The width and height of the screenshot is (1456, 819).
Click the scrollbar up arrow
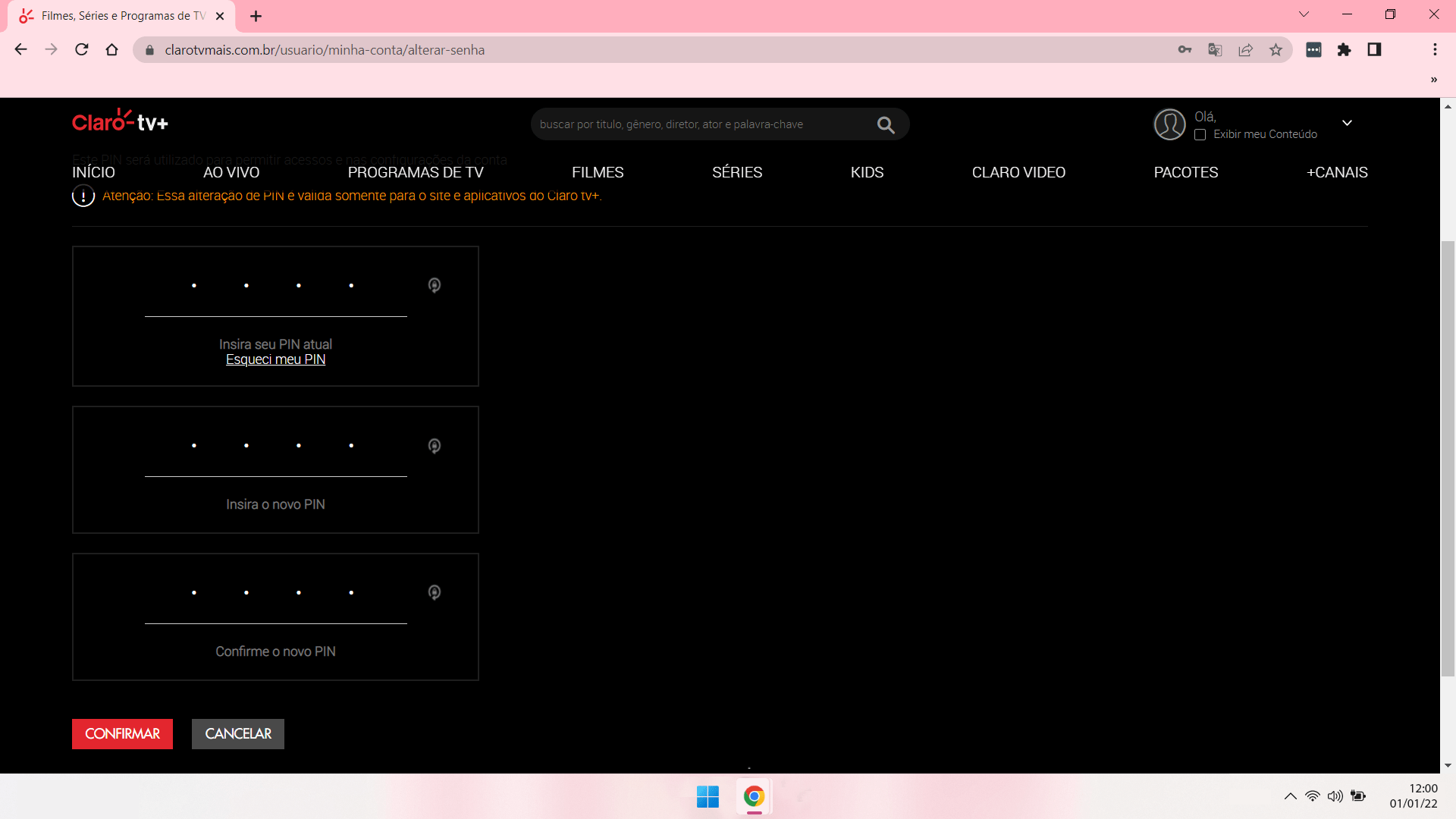[x=1448, y=106]
